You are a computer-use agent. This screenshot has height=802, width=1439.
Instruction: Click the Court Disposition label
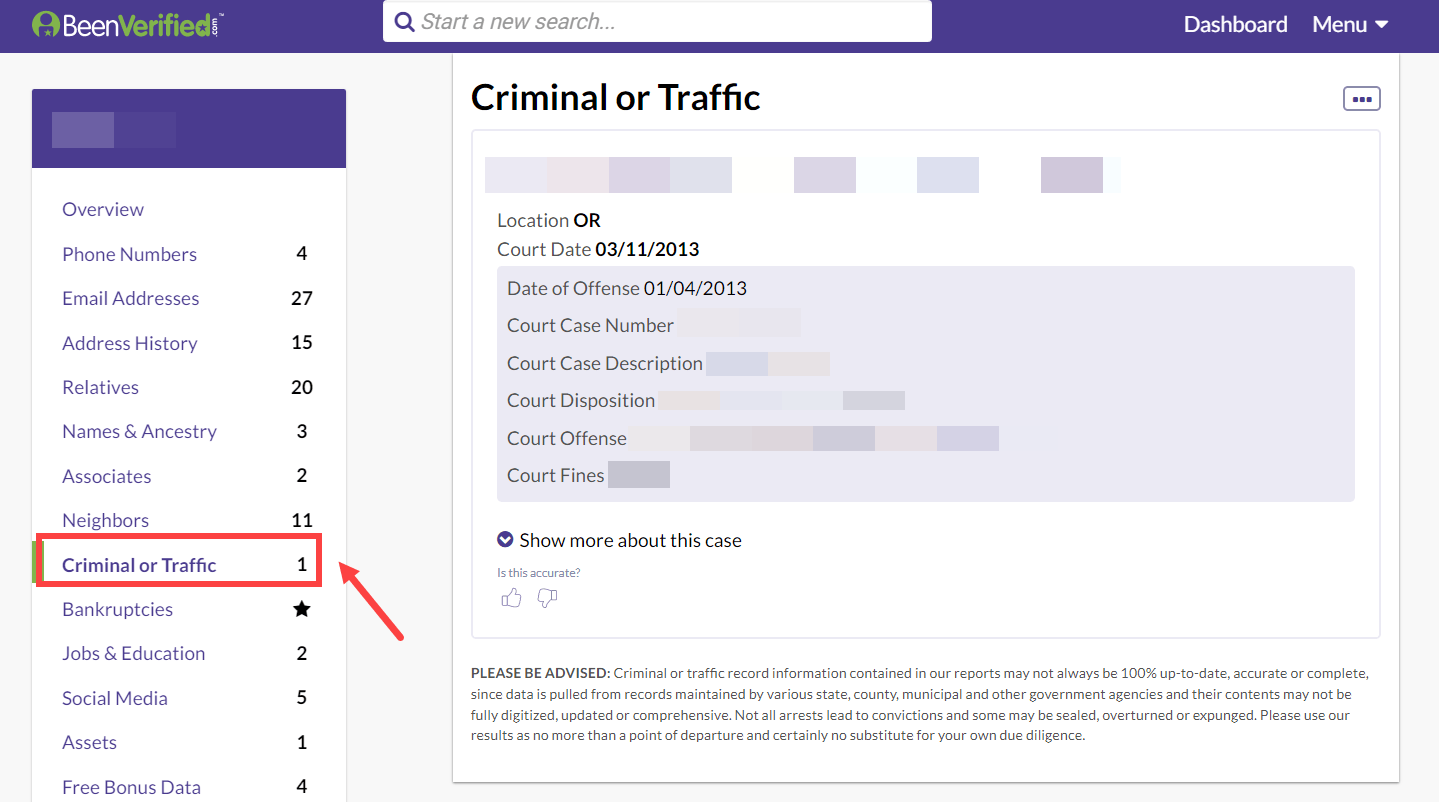click(581, 400)
